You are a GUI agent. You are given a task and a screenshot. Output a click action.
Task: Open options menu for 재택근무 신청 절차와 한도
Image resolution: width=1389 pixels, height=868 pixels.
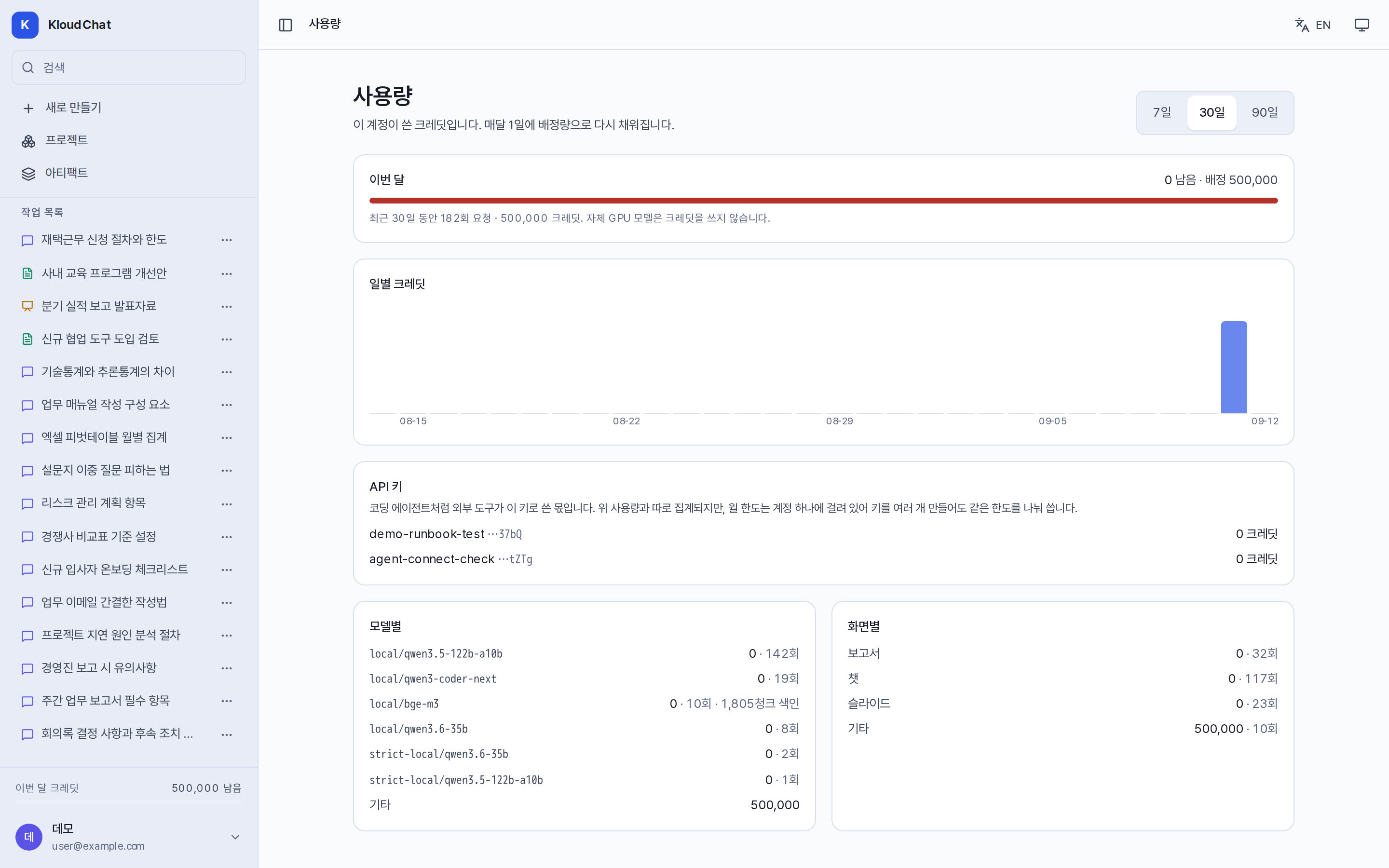(x=227, y=240)
